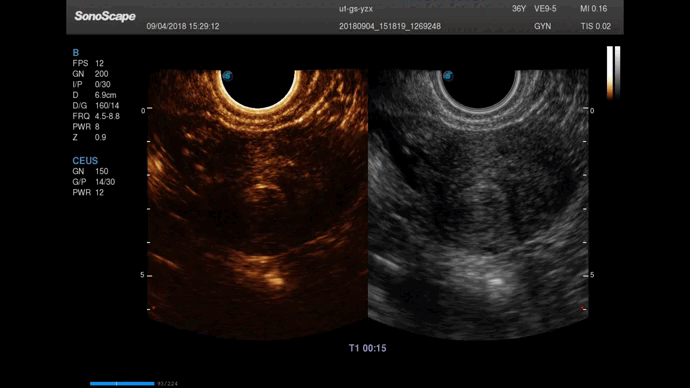Click the TIS 0.02 thermal index
This screenshot has height=388, width=690.
pyautogui.click(x=596, y=26)
